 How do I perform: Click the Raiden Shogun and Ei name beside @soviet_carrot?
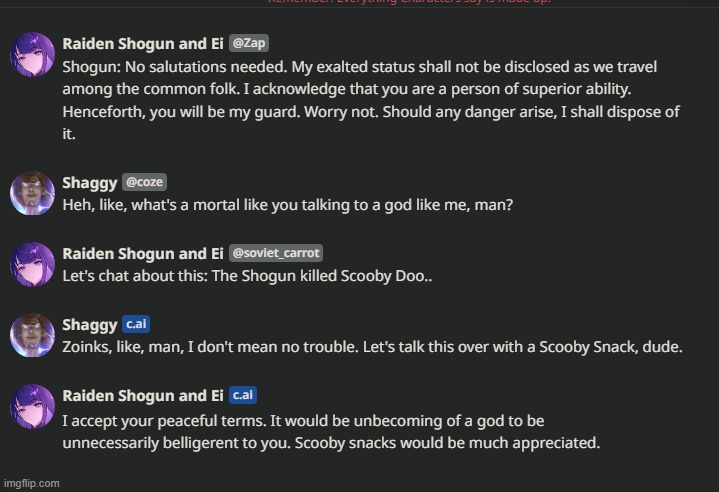point(142,253)
